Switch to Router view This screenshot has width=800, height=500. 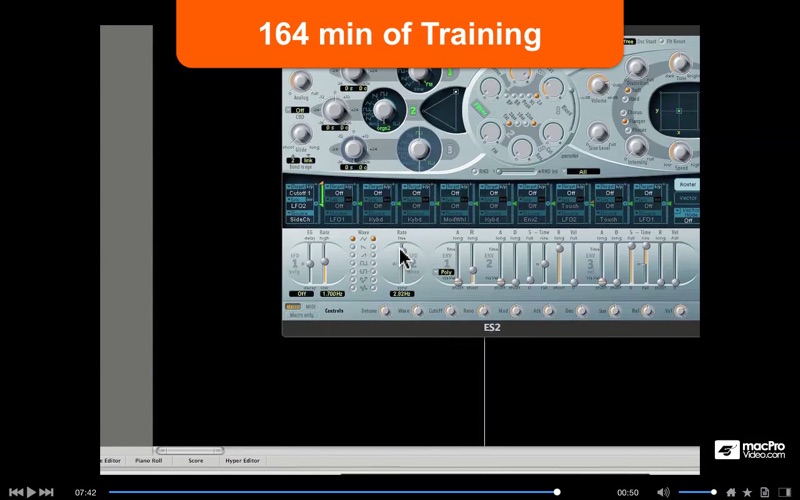[x=687, y=184]
